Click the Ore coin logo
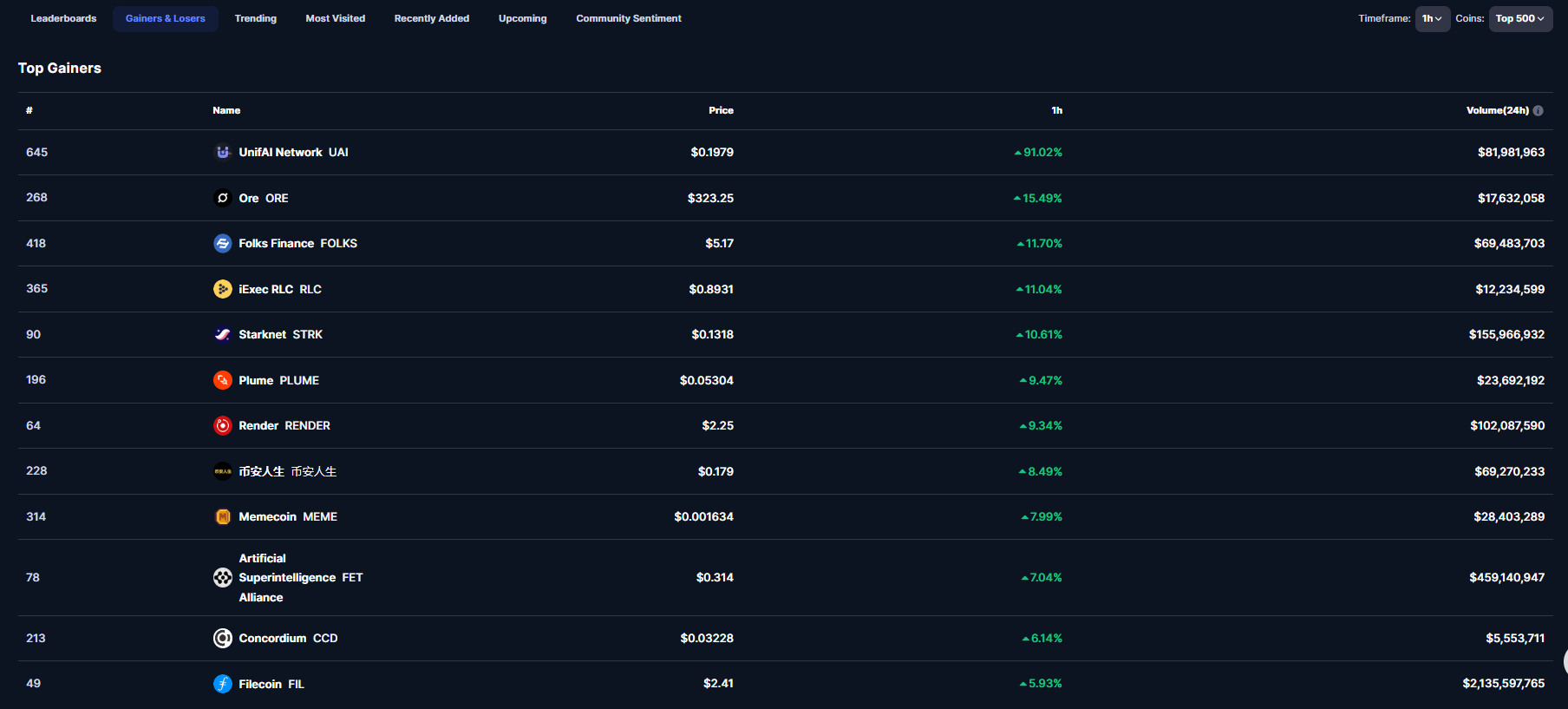This screenshot has width=1568, height=709. coord(223,198)
